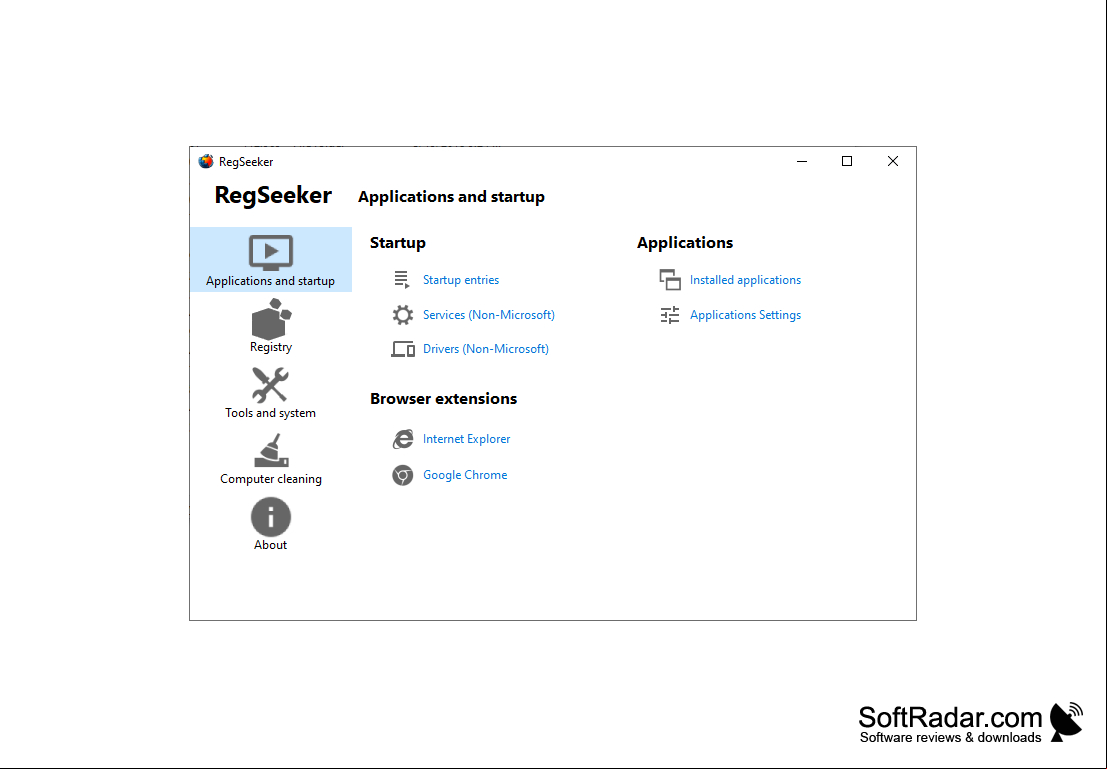Click the Installed applications windows icon

click(669, 280)
